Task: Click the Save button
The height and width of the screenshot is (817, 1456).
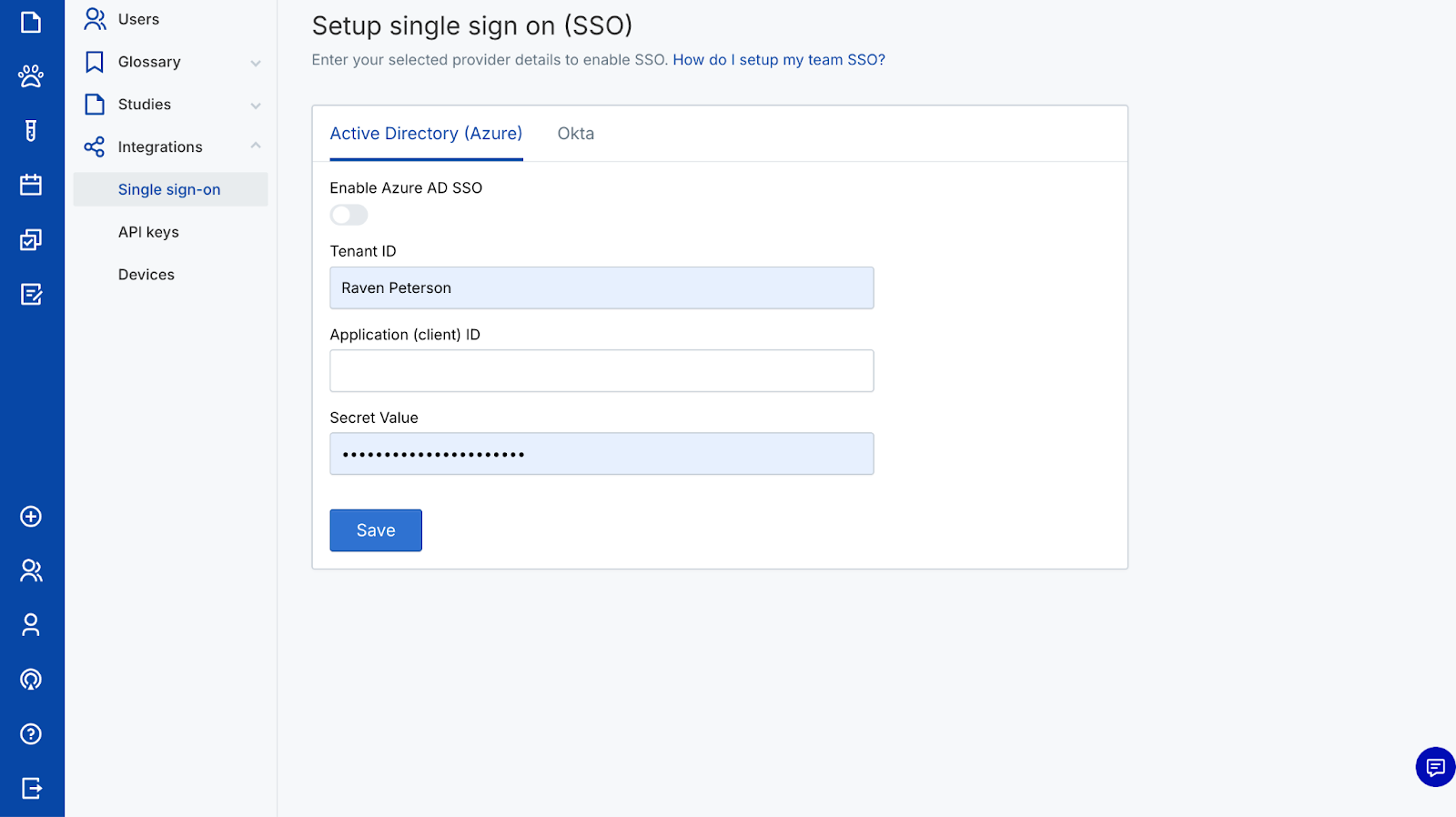Action: pos(376,530)
